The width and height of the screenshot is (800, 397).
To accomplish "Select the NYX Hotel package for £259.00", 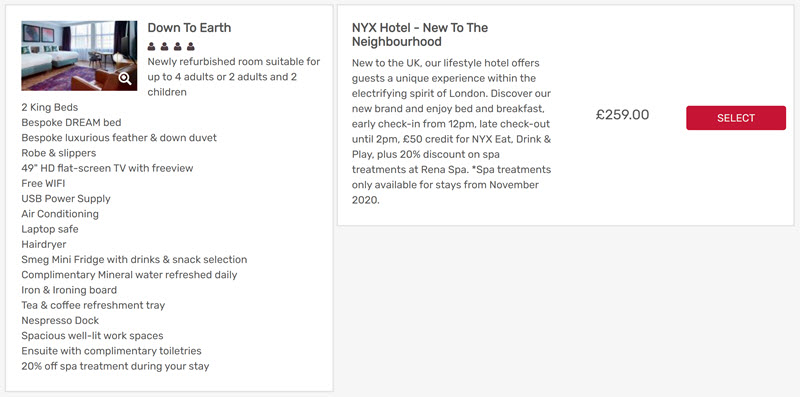I will 736,118.
